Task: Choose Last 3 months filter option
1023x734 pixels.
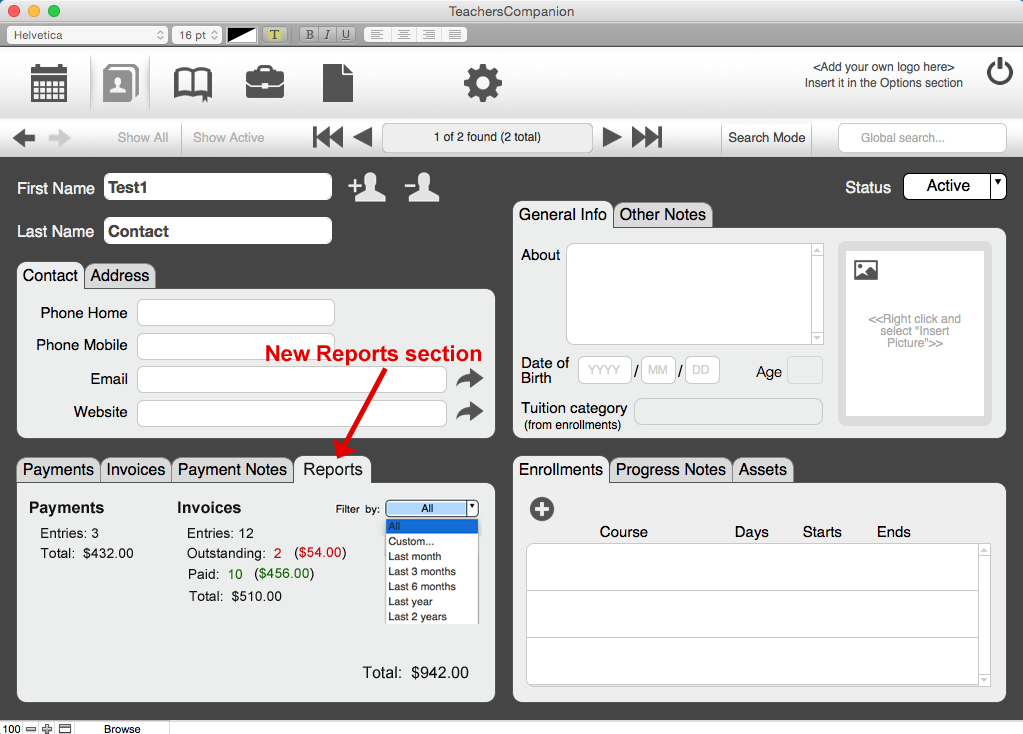Action: coord(432,571)
